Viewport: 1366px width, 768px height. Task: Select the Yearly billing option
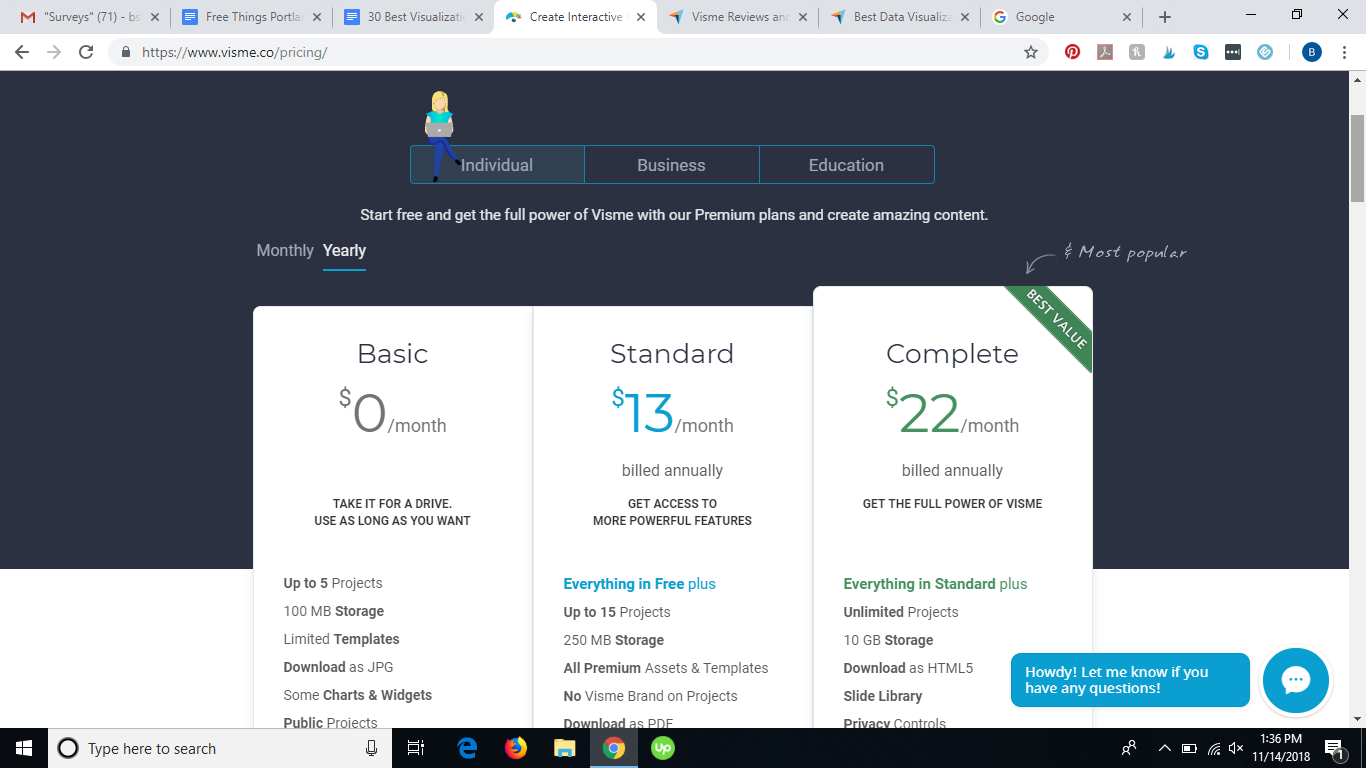344,251
